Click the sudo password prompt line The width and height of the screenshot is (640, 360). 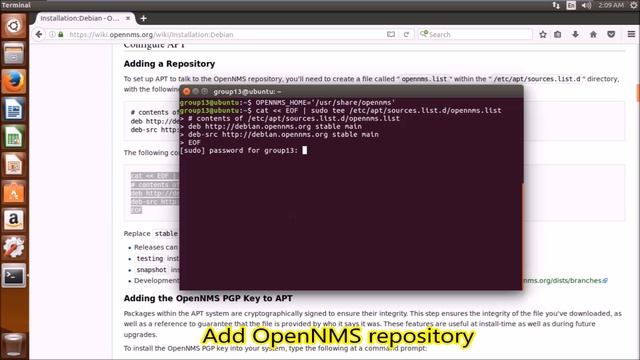point(243,150)
